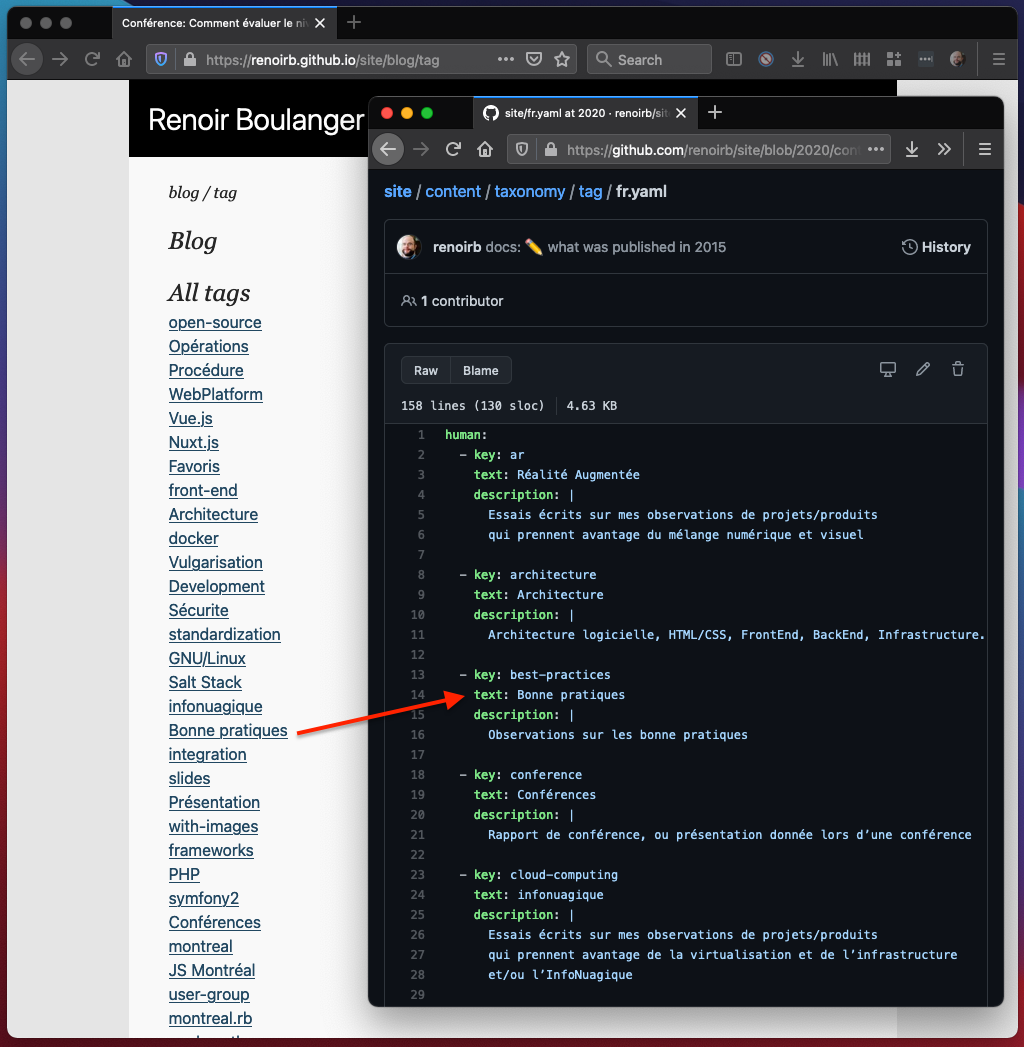Open Downloads arrow in back Firefox window
This screenshot has width=1024, height=1047.
coord(798,59)
